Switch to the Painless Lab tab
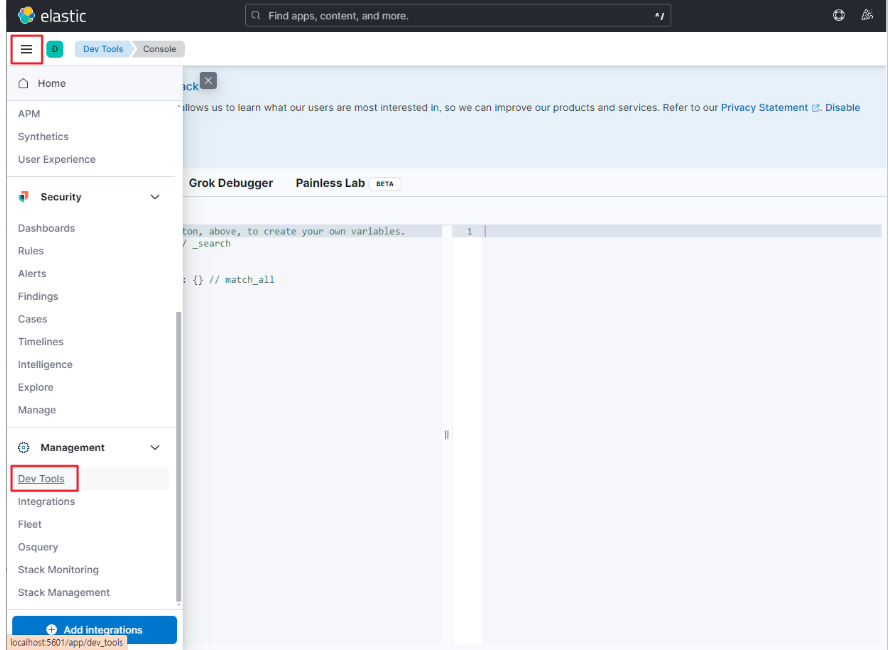This screenshot has width=888, height=650. pyautogui.click(x=330, y=183)
